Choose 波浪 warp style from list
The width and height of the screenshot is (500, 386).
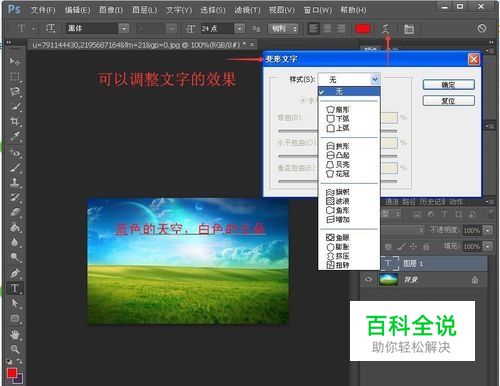(x=338, y=201)
